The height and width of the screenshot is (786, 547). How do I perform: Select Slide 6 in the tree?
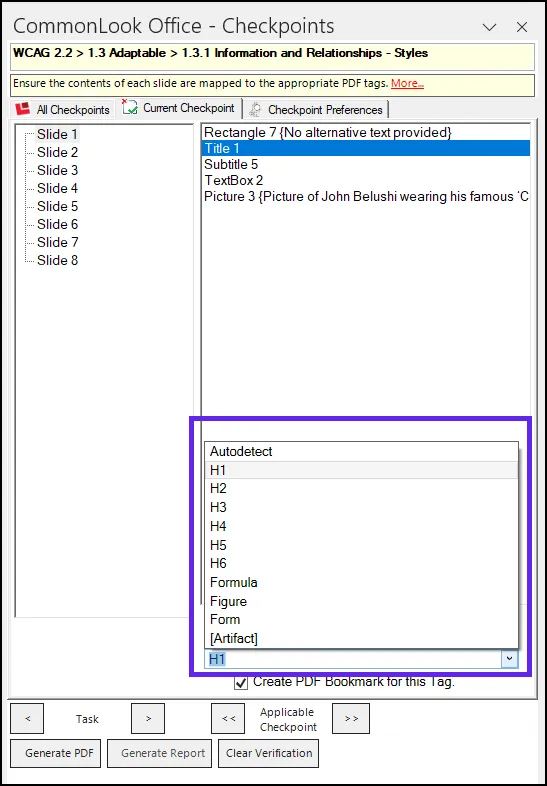[57, 225]
